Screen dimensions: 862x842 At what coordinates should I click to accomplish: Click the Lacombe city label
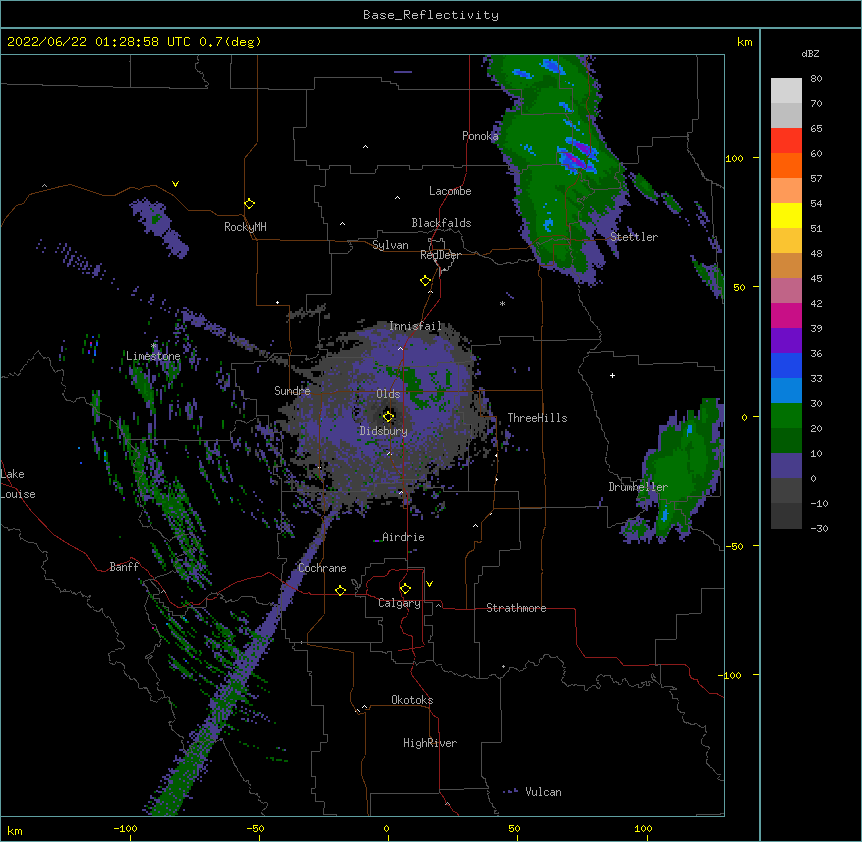pos(450,191)
